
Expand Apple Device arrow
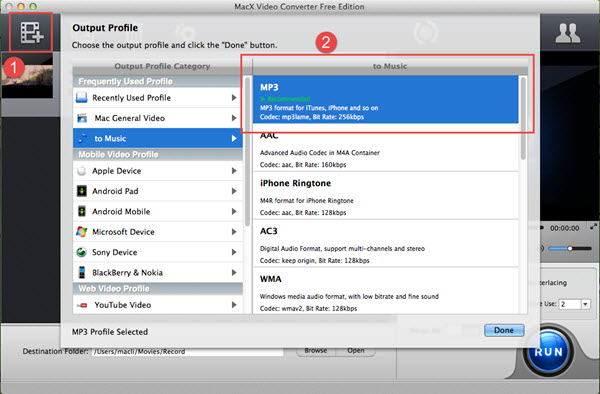point(234,171)
